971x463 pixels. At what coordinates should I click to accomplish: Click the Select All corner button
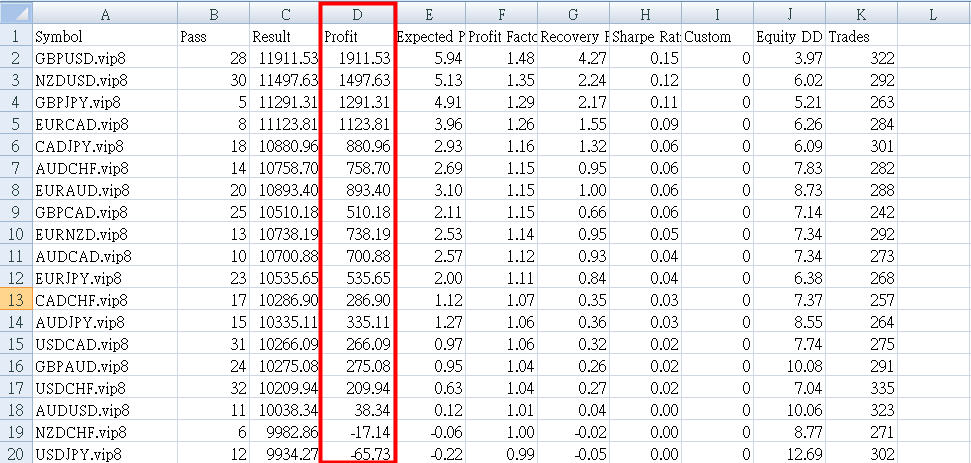(x=15, y=13)
